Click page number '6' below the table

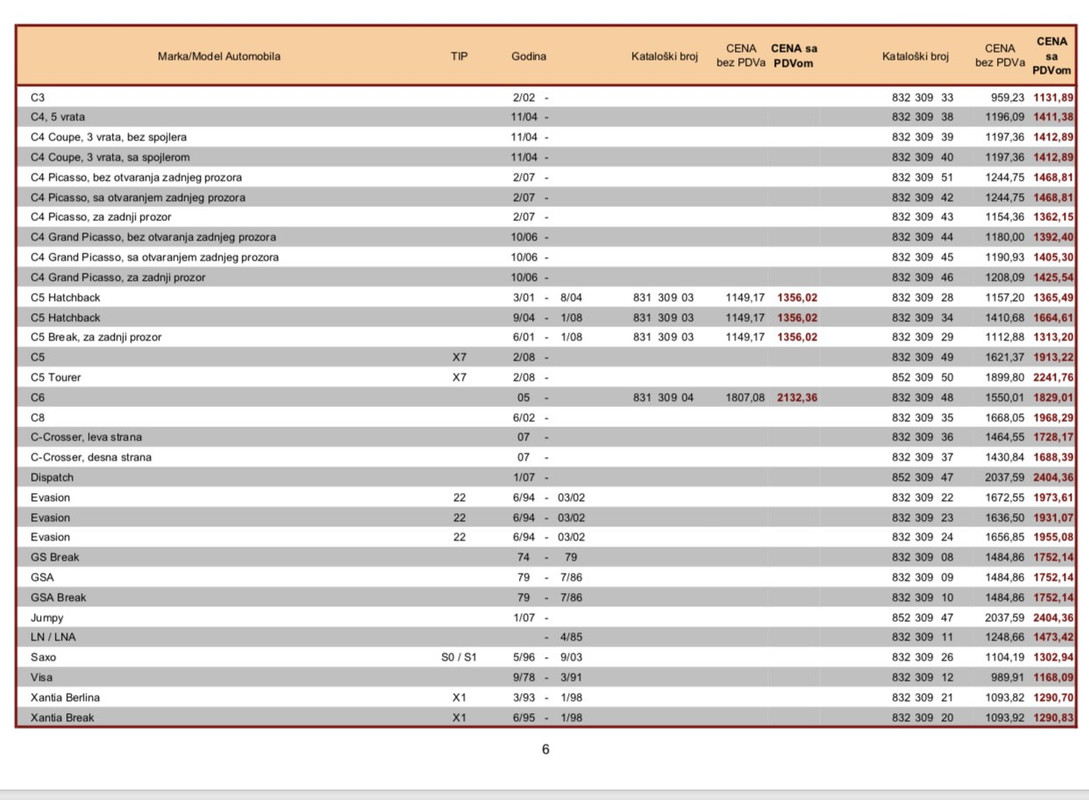[545, 749]
